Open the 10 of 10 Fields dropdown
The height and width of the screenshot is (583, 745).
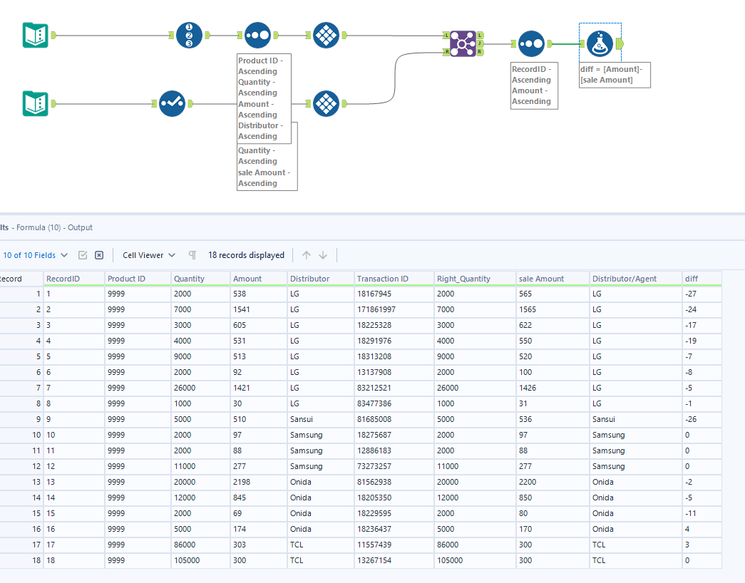click(x=35, y=255)
